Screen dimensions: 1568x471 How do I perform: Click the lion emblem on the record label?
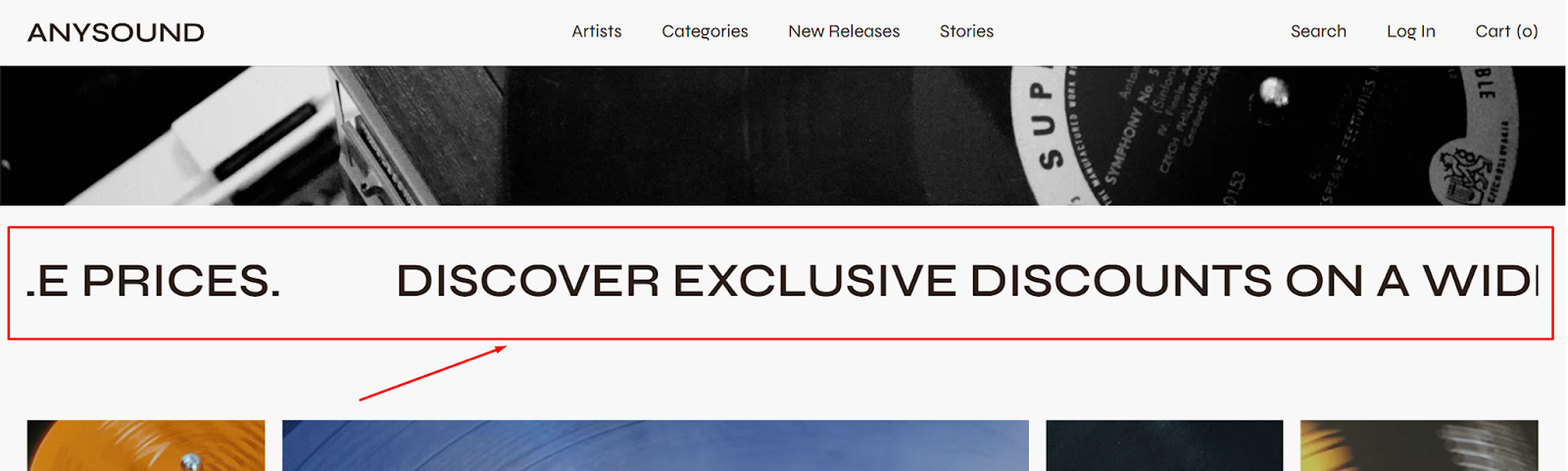[1460, 172]
